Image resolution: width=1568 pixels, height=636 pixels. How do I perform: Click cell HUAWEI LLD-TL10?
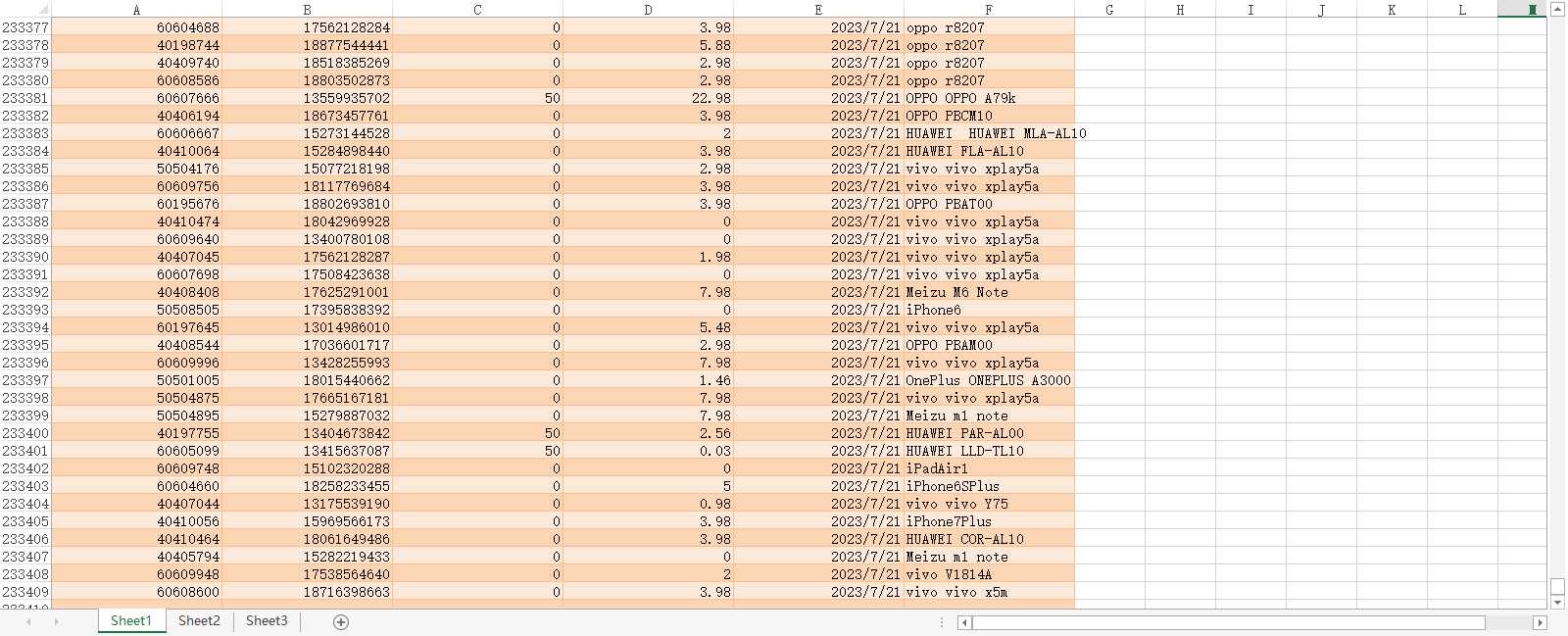[989, 451]
